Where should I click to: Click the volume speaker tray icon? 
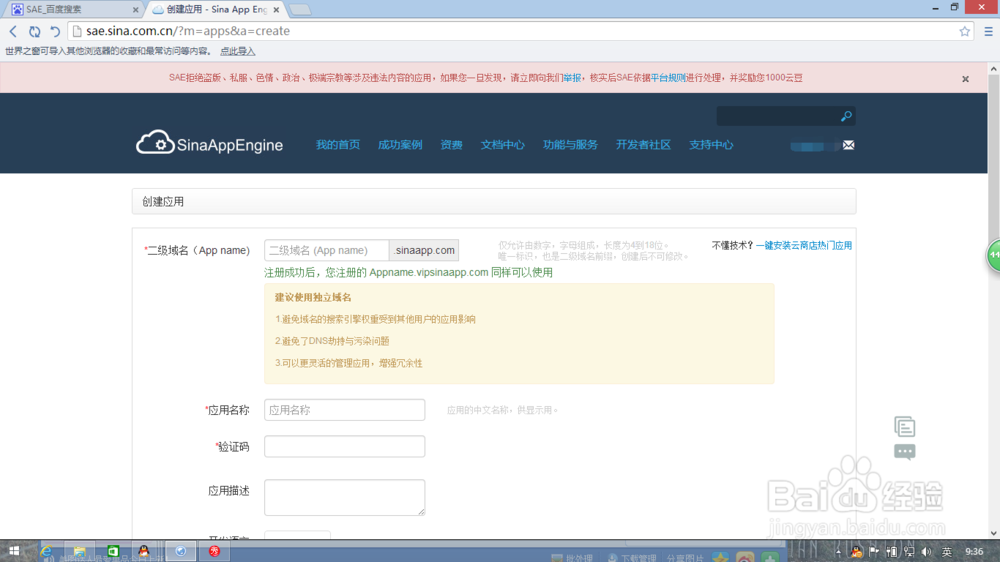pyautogui.click(x=926, y=552)
